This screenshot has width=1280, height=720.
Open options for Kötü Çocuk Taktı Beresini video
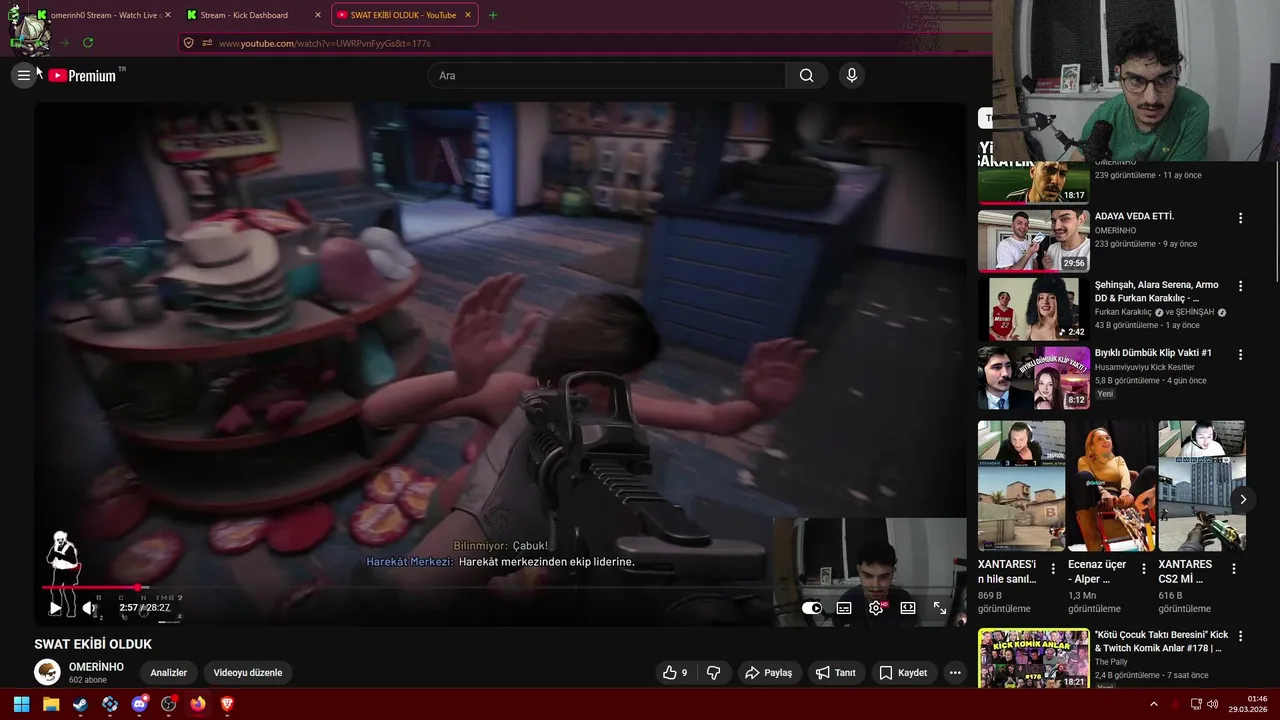click(x=1240, y=636)
